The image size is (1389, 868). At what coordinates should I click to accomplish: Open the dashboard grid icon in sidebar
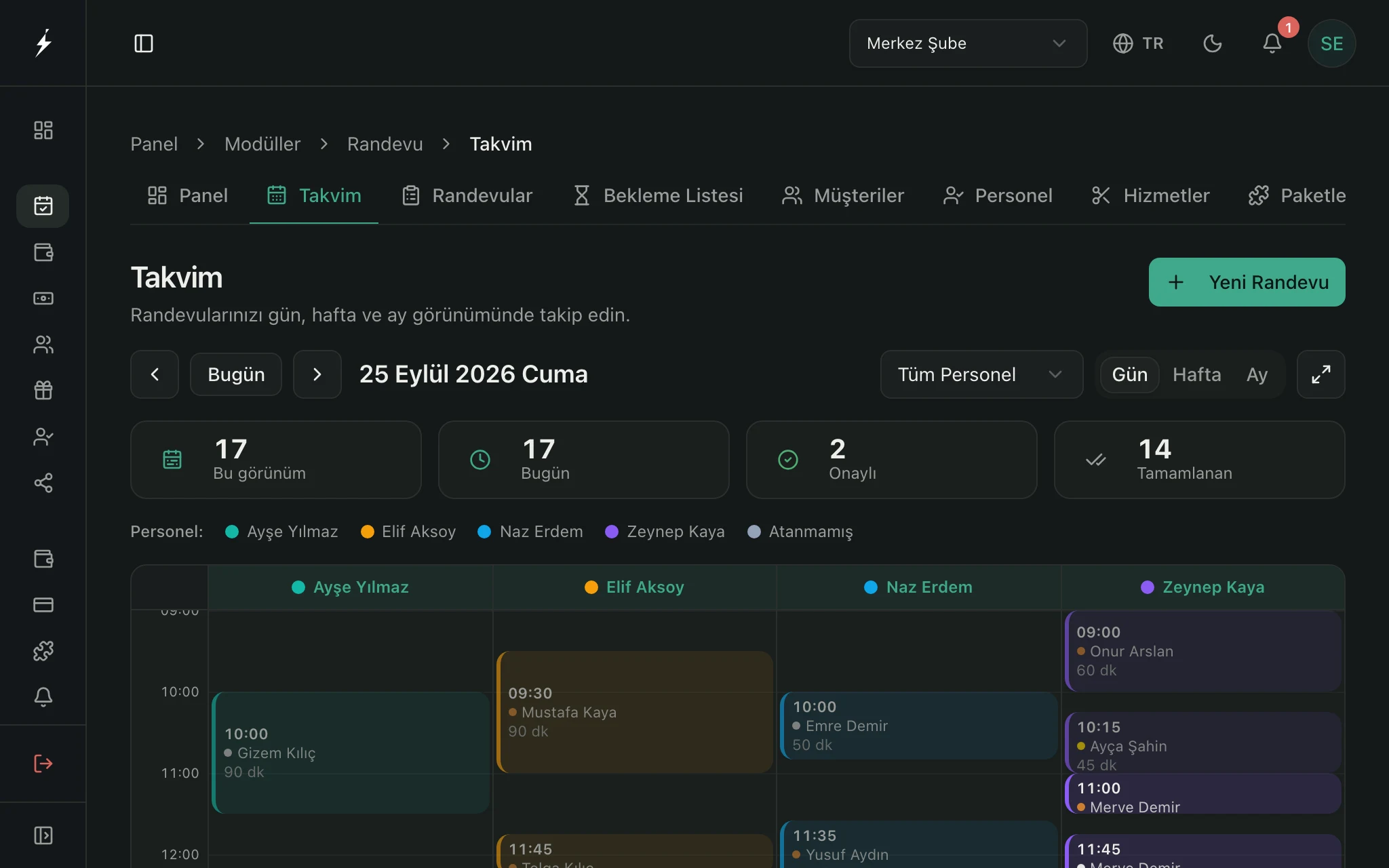43,130
